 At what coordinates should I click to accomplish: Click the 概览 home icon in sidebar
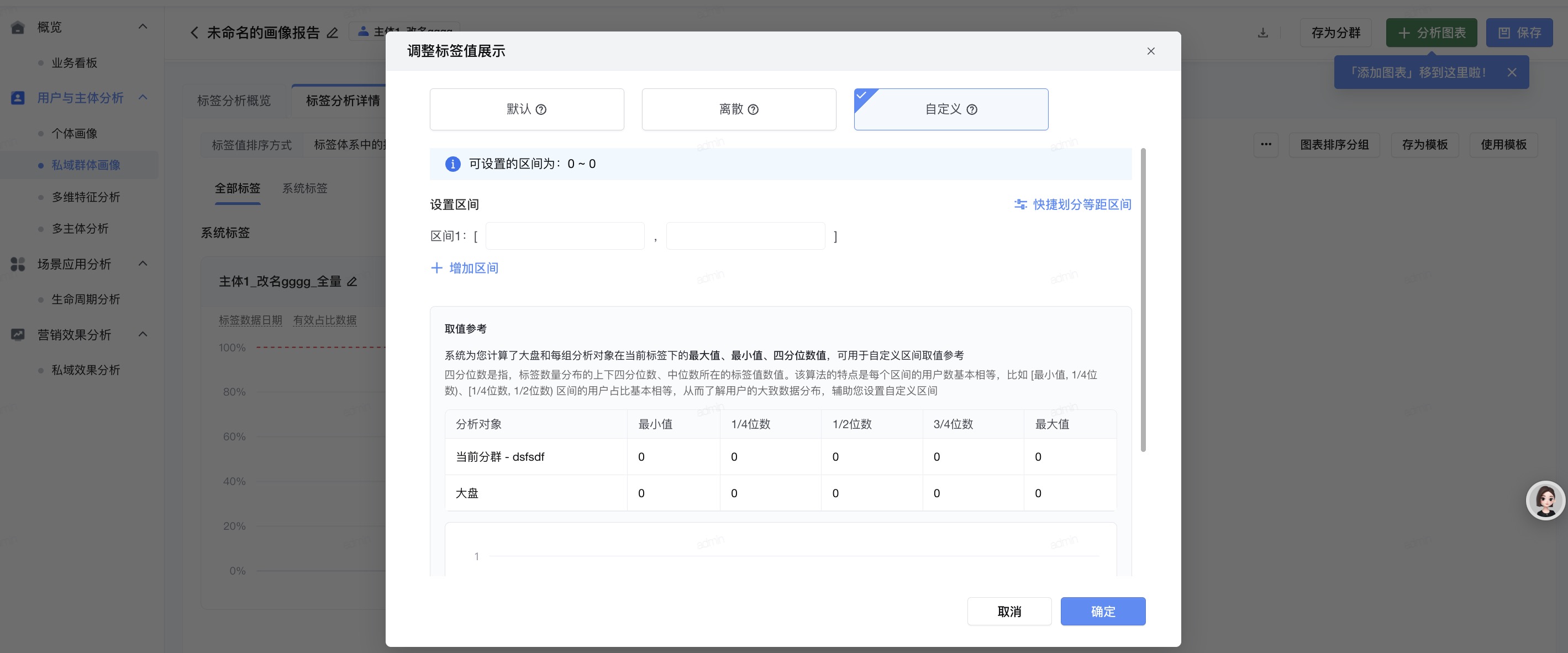(x=18, y=28)
